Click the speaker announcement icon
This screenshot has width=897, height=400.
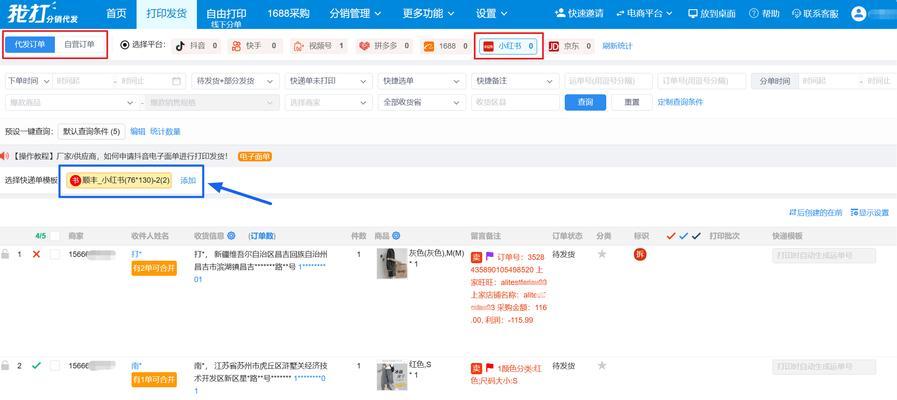5,156
